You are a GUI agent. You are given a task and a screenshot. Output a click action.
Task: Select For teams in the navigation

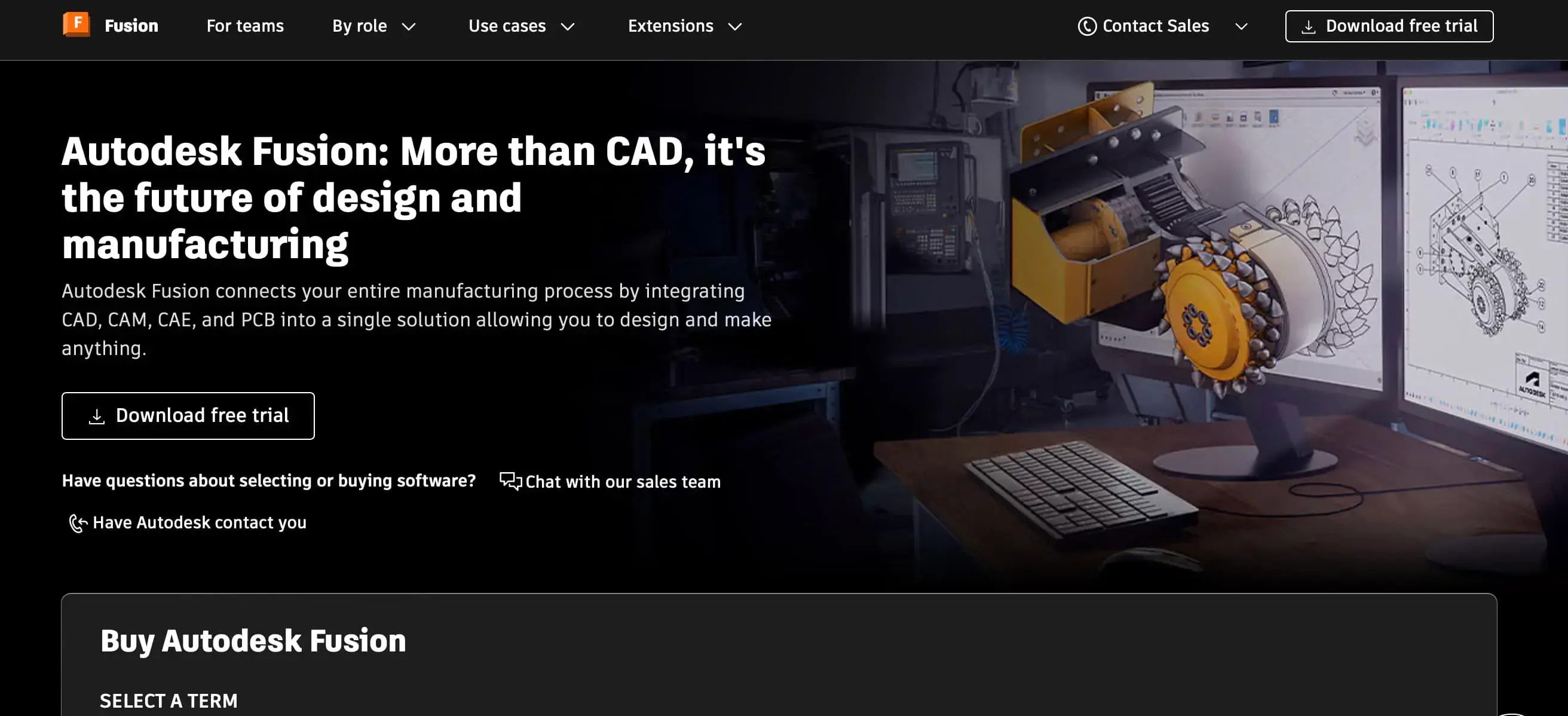pyautogui.click(x=244, y=26)
